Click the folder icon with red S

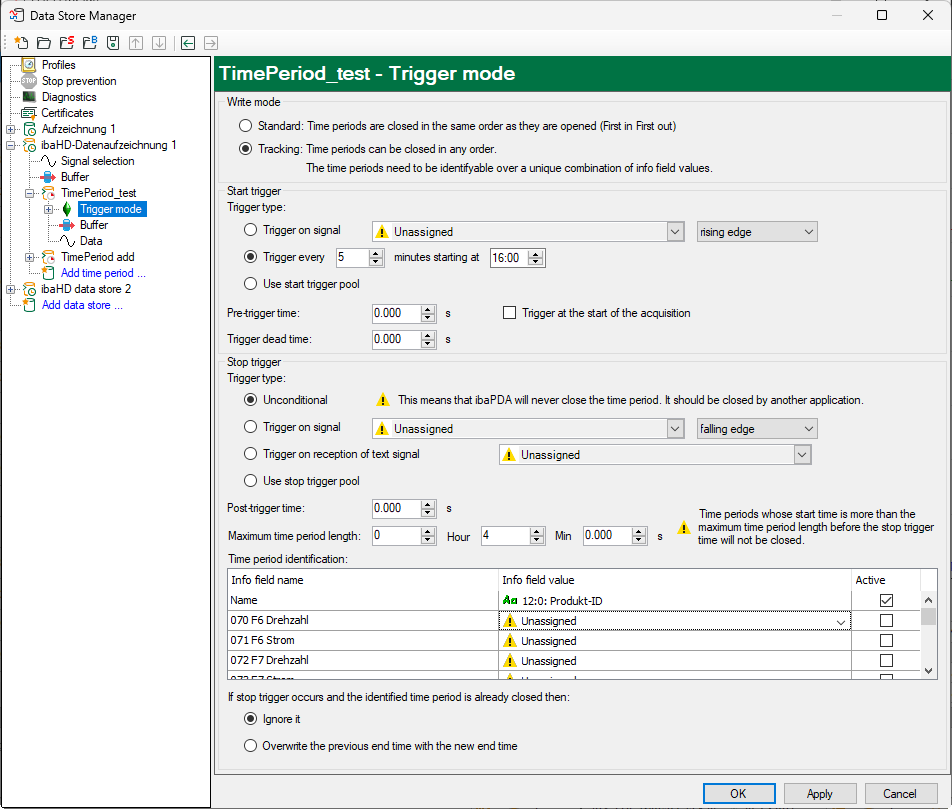pyautogui.click(x=66, y=43)
